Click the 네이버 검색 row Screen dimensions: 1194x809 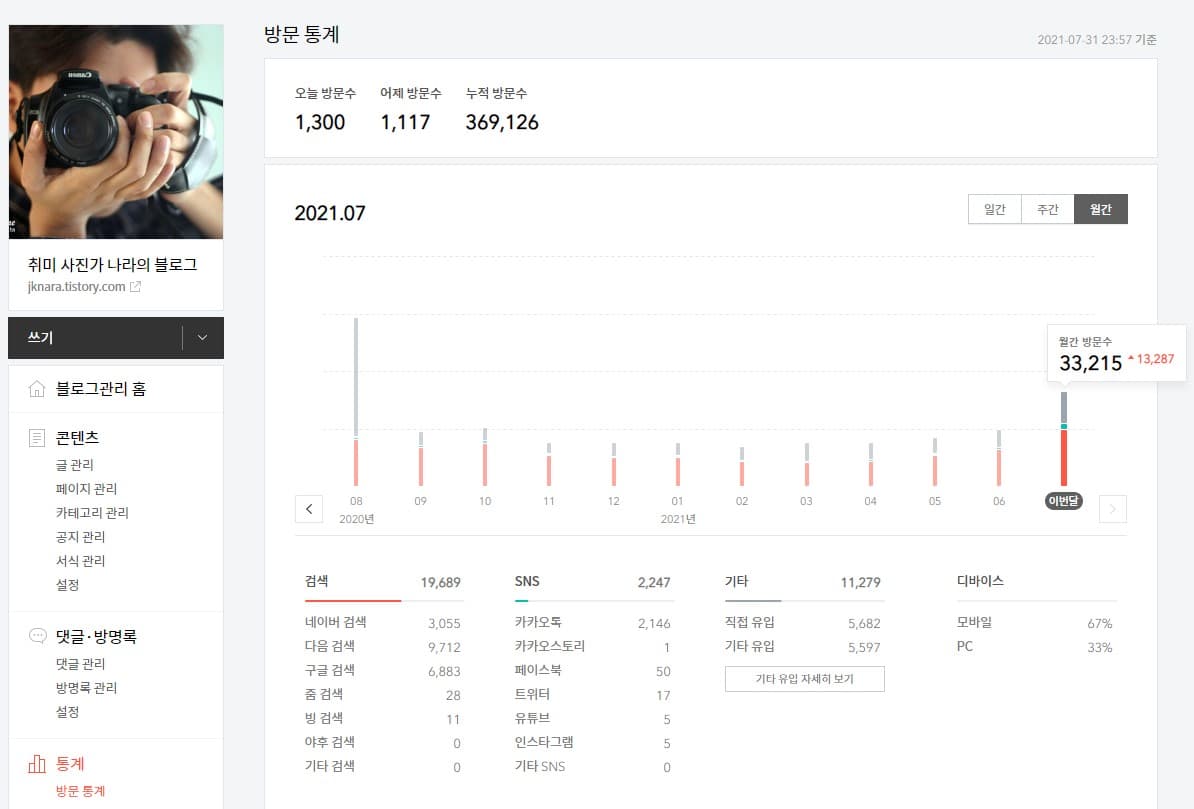coord(382,623)
